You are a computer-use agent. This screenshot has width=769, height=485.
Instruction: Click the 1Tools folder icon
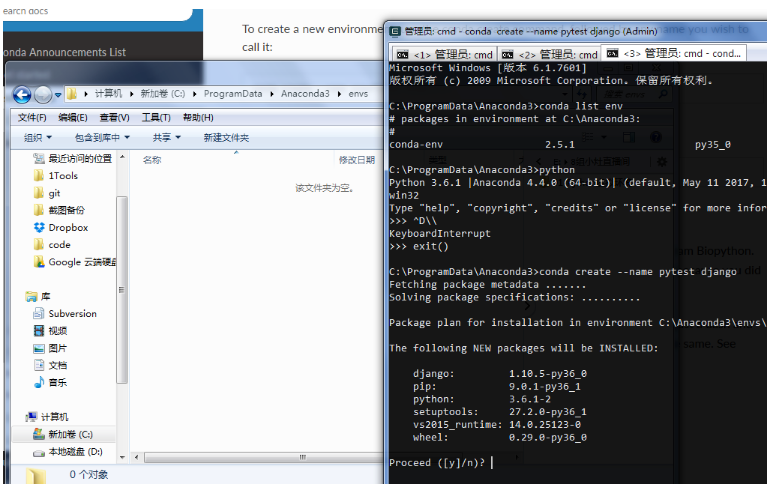click(39, 176)
